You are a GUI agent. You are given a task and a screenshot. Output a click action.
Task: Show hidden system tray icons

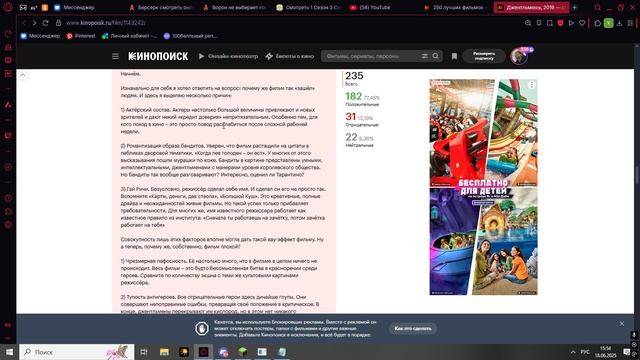point(573,352)
